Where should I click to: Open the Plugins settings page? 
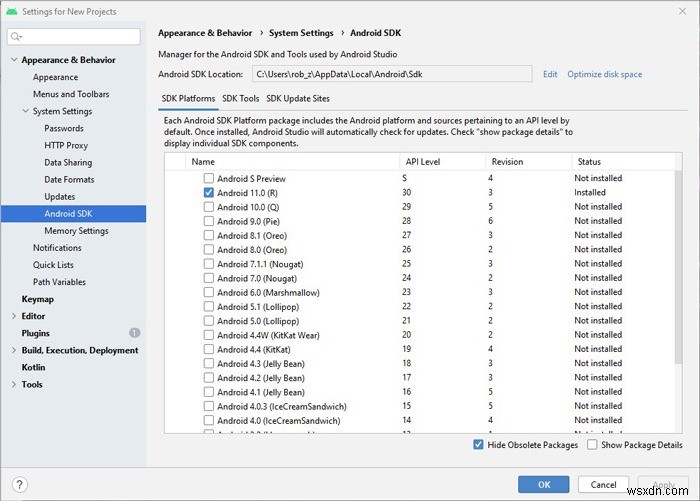coord(36,333)
